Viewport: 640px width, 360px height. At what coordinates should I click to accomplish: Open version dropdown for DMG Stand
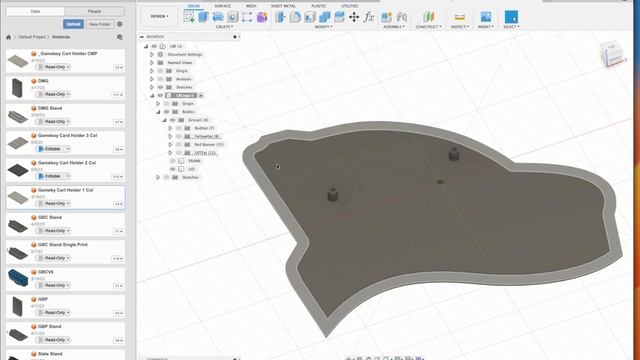point(118,122)
